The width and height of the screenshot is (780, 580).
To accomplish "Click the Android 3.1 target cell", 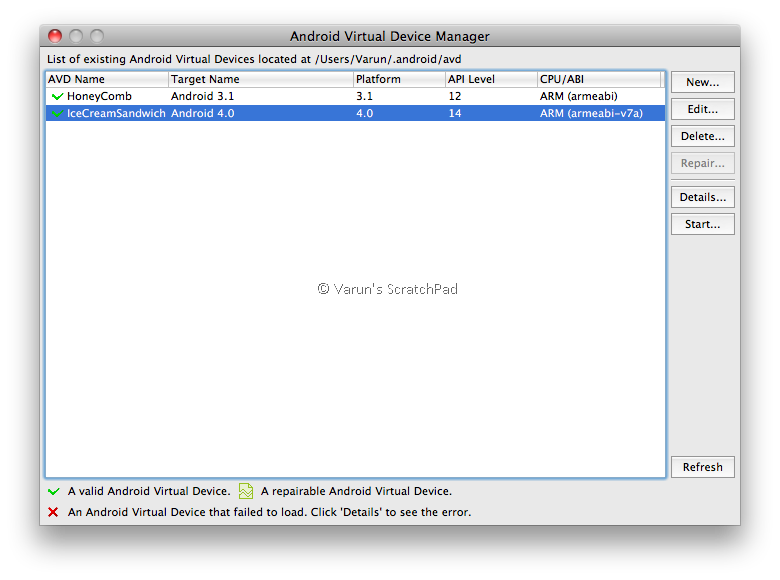I will (x=202, y=96).
